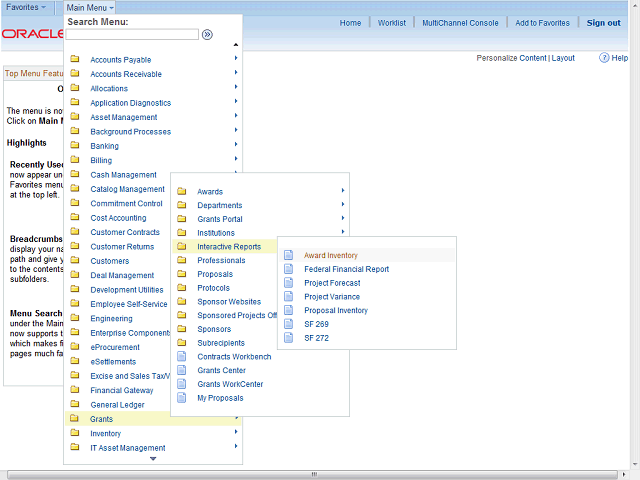Click the page icon beside Grants WorkCenter
Image resolution: width=640 pixels, height=480 pixels.
182,384
